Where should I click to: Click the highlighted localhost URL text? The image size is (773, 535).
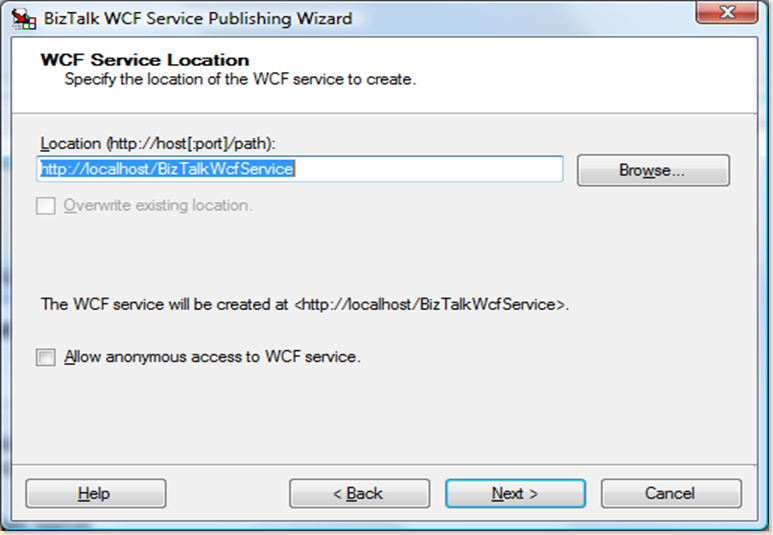(x=166, y=170)
